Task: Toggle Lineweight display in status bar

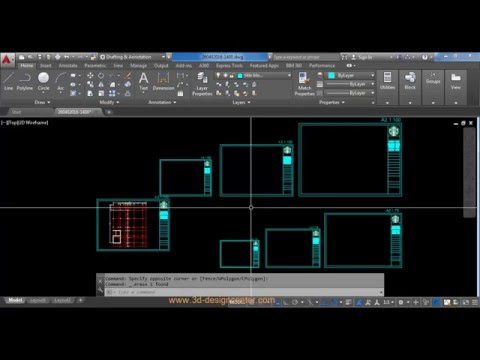Action: coord(348,302)
